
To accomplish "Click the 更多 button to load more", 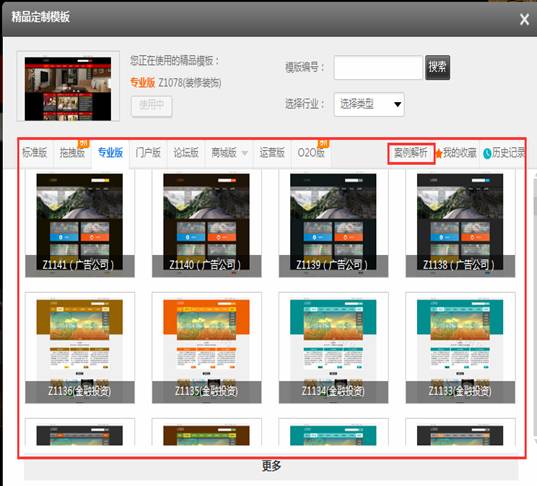I will pos(271,467).
